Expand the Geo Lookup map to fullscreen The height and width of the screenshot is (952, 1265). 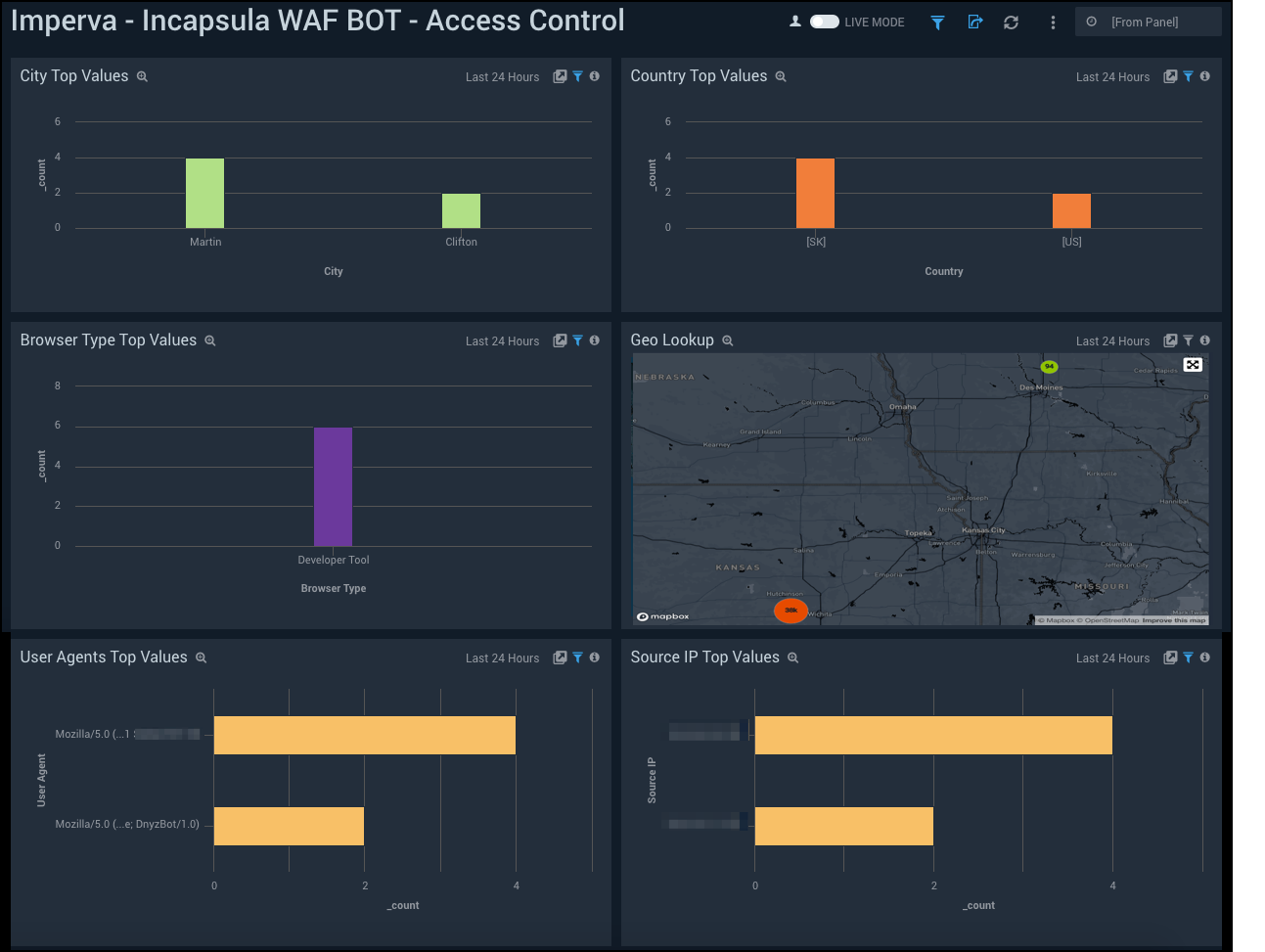click(1193, 364)
